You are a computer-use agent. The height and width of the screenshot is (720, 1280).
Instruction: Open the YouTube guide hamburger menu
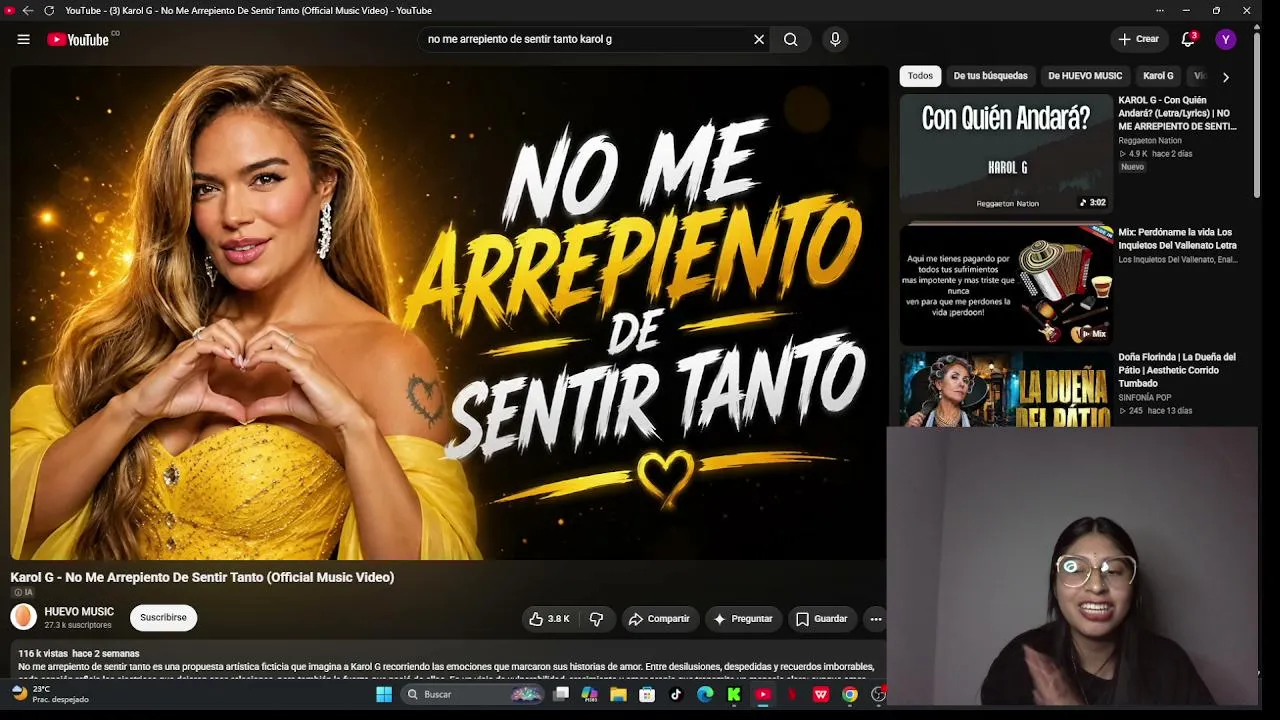(23, 39)
